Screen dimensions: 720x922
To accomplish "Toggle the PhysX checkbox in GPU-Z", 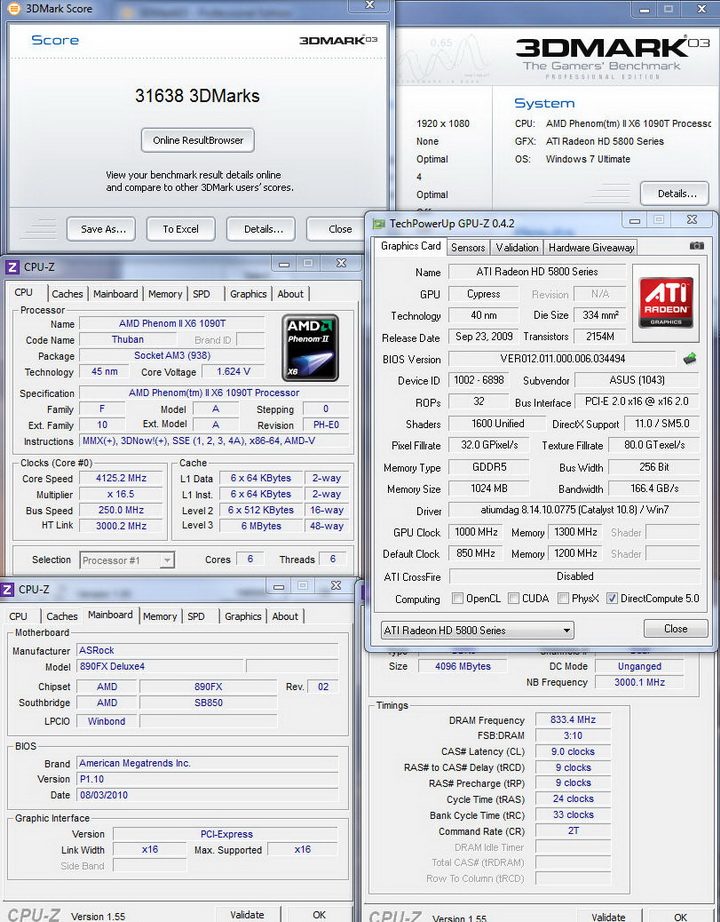I will click(x=563, y=598).
